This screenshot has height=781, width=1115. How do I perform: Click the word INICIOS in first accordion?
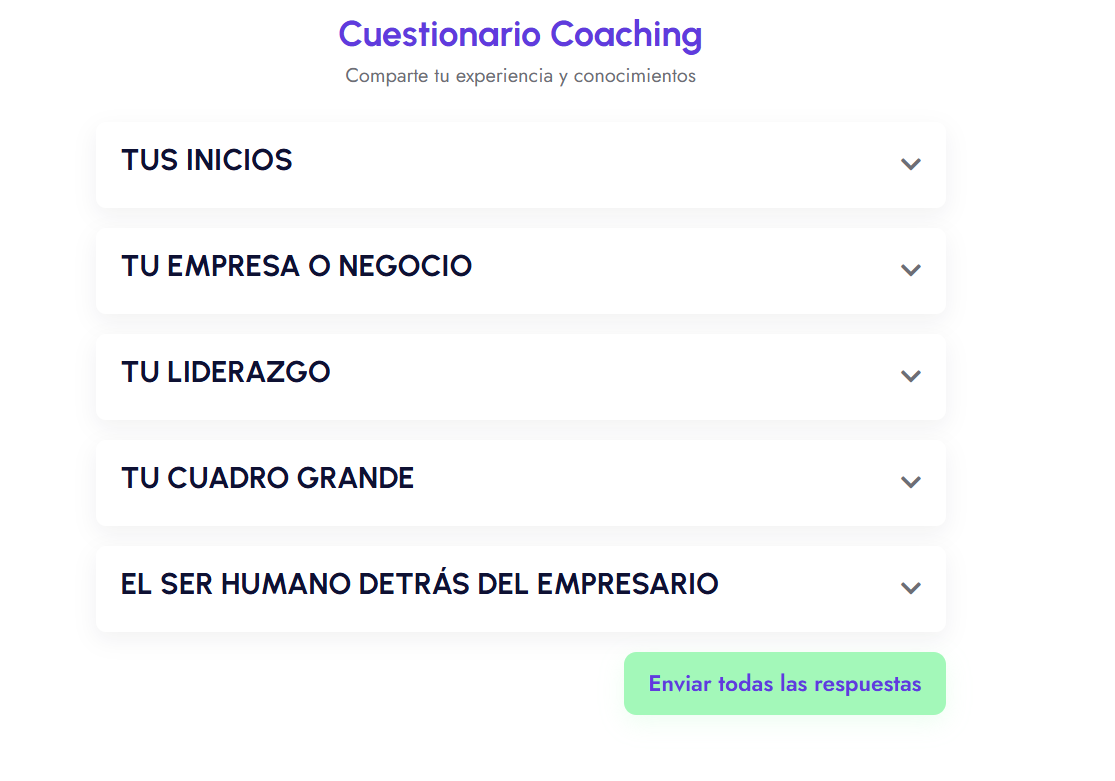click(x=239, y=160)
